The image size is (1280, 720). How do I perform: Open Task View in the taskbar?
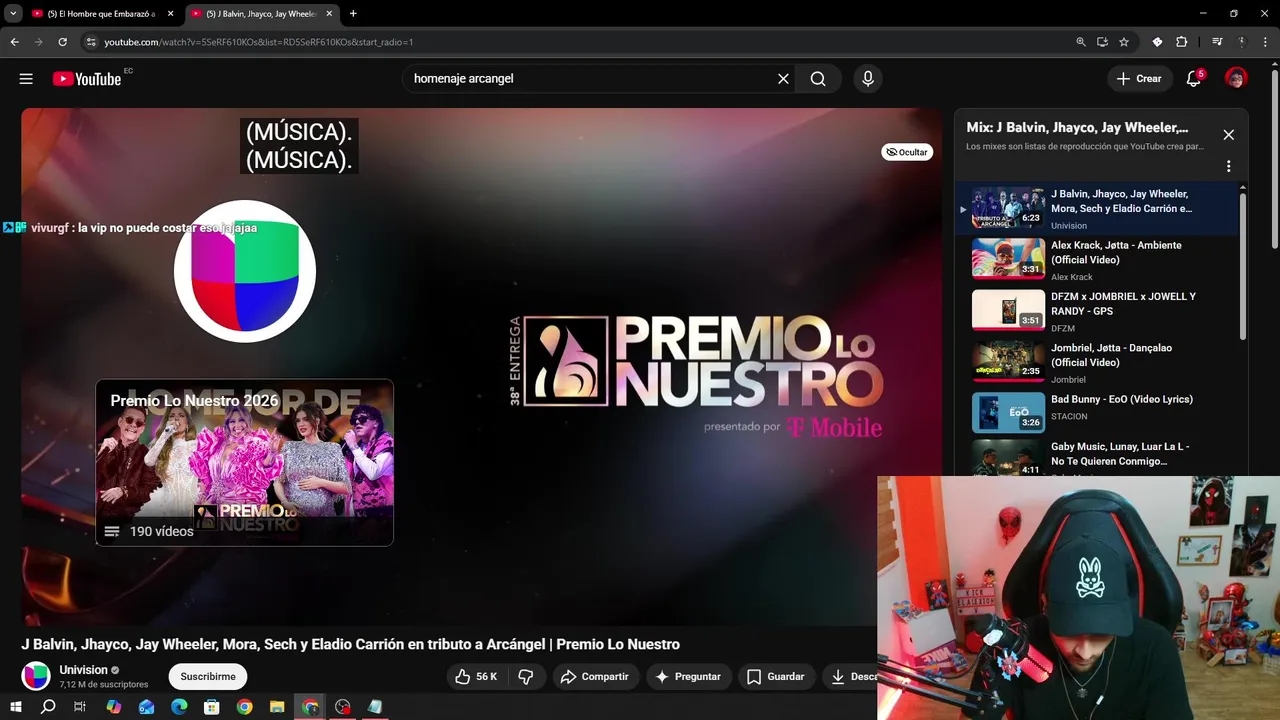(x=80, y=707)
